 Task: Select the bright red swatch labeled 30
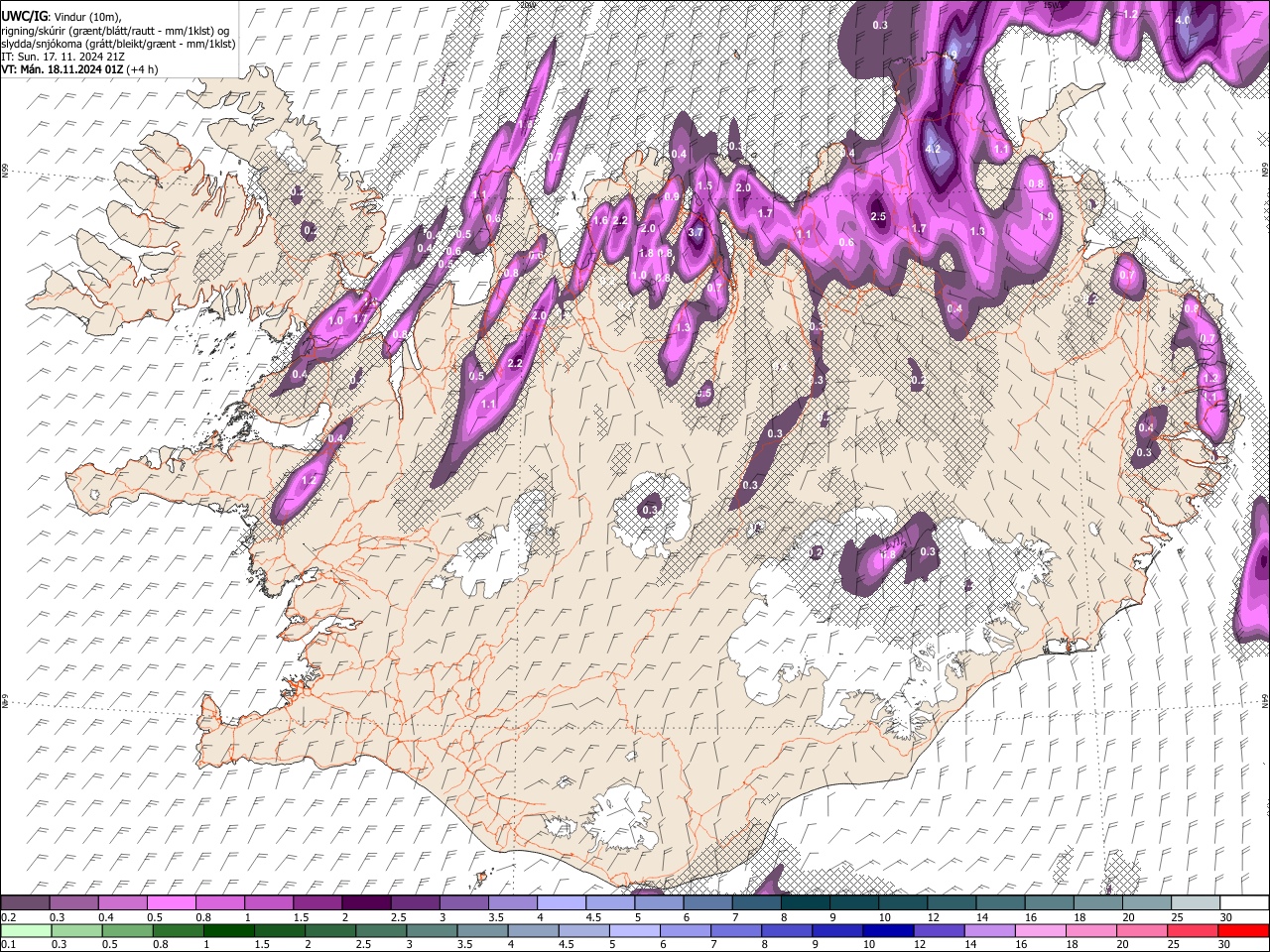click(x=1243, y=930)
